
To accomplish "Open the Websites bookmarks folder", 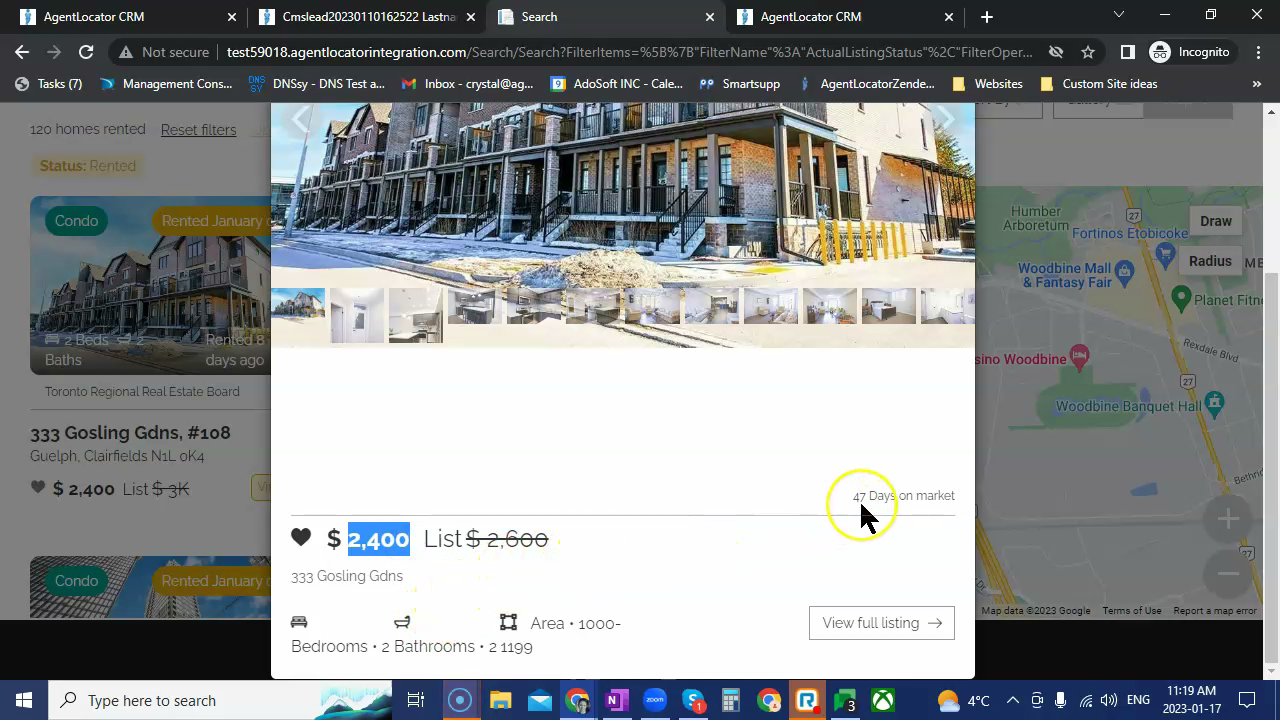I will pyautogui.click(x=987, y=84).
